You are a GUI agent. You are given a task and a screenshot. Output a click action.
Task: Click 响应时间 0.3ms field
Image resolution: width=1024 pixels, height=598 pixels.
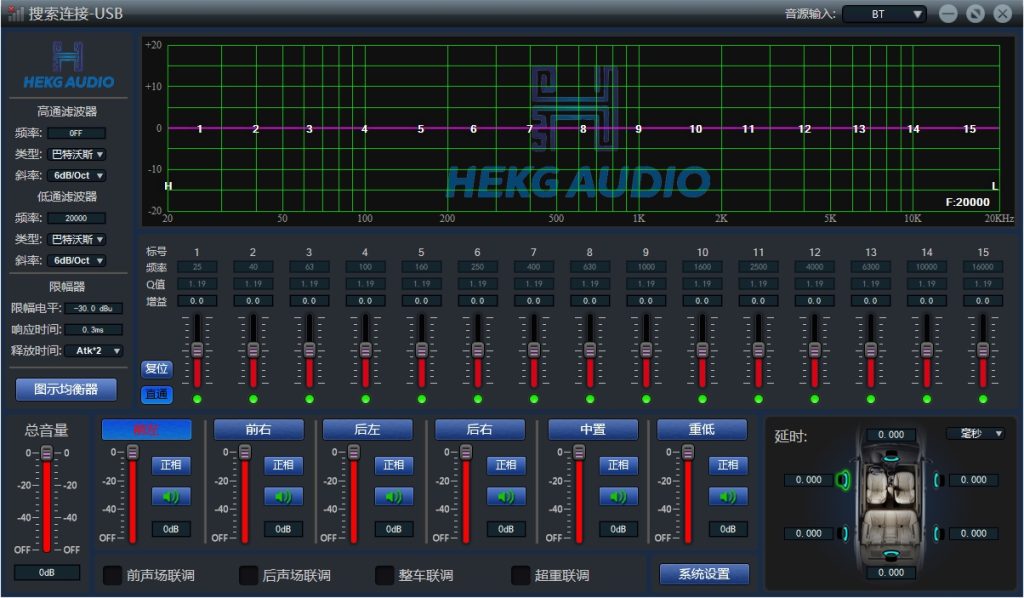pyautogui.click(x=93, y=330)
